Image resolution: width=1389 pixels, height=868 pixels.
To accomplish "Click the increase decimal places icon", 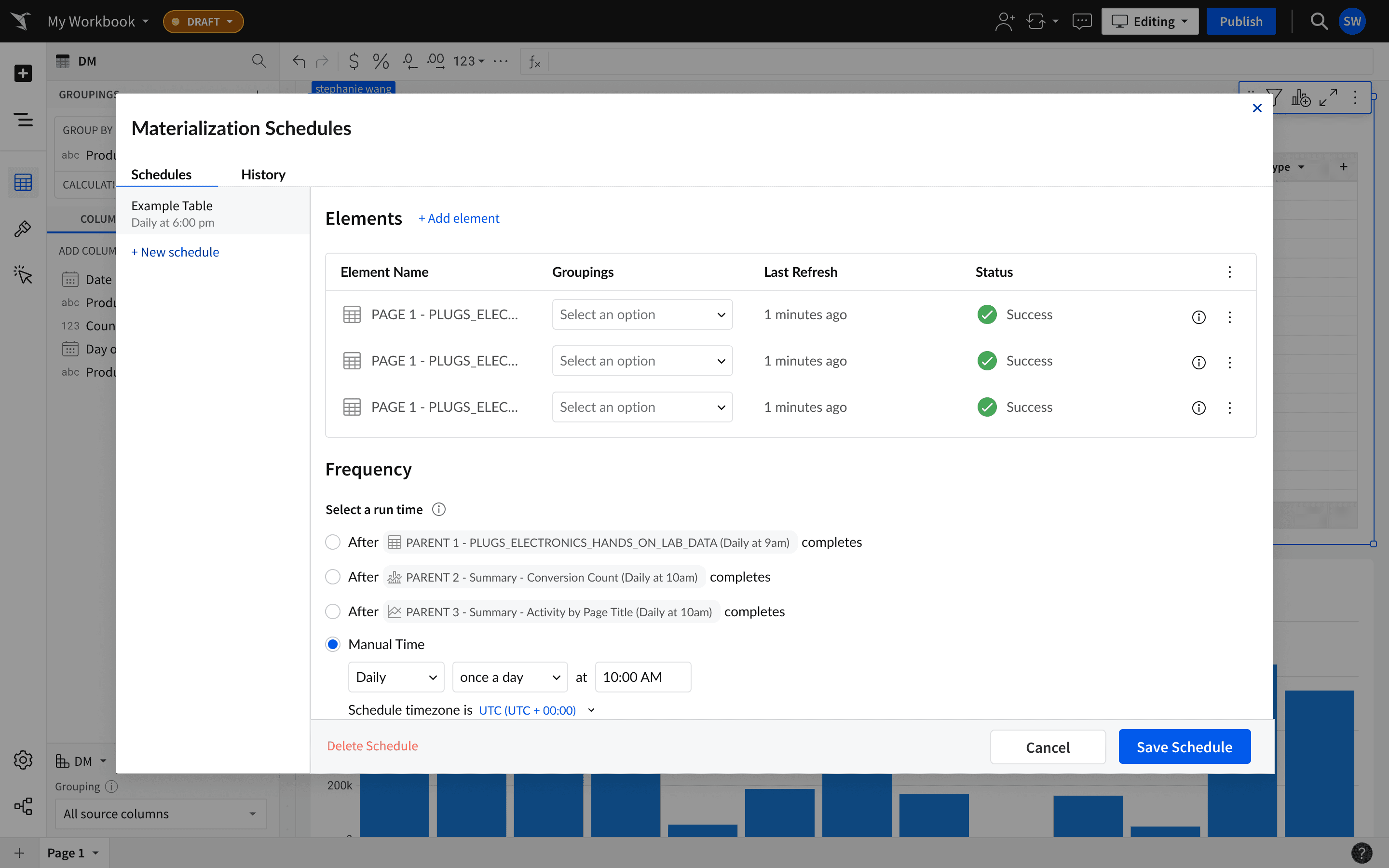I will click(x=436, y=61).
